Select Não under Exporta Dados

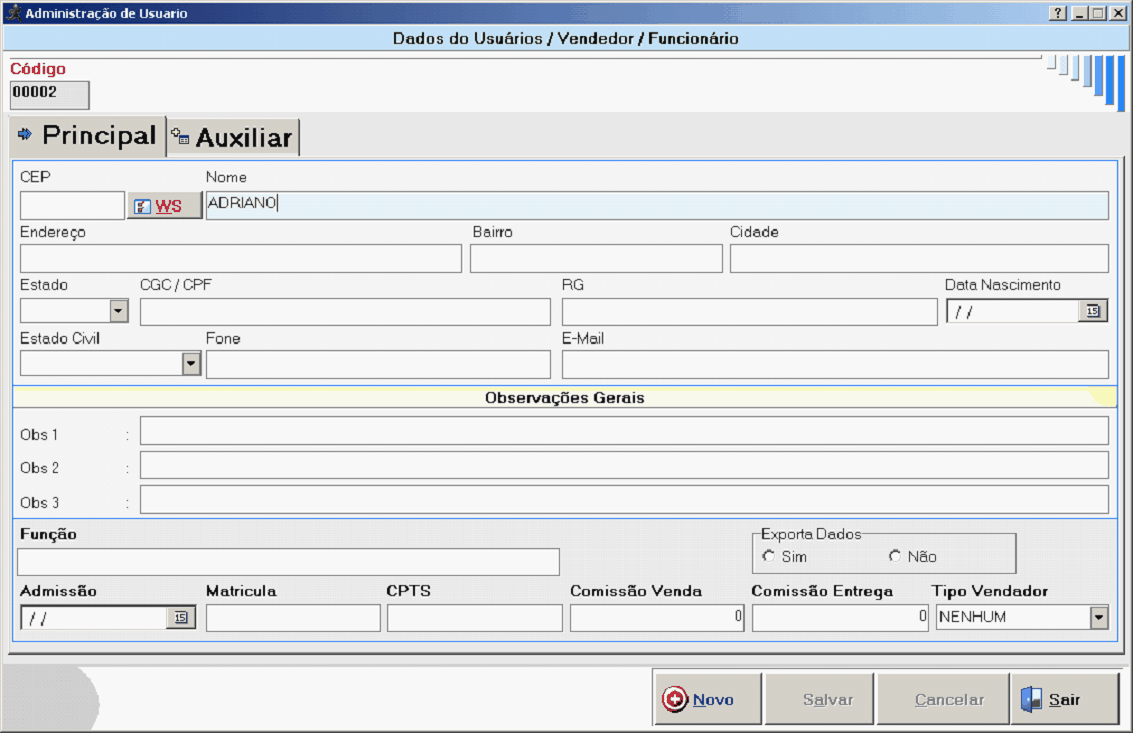point(894,556)
